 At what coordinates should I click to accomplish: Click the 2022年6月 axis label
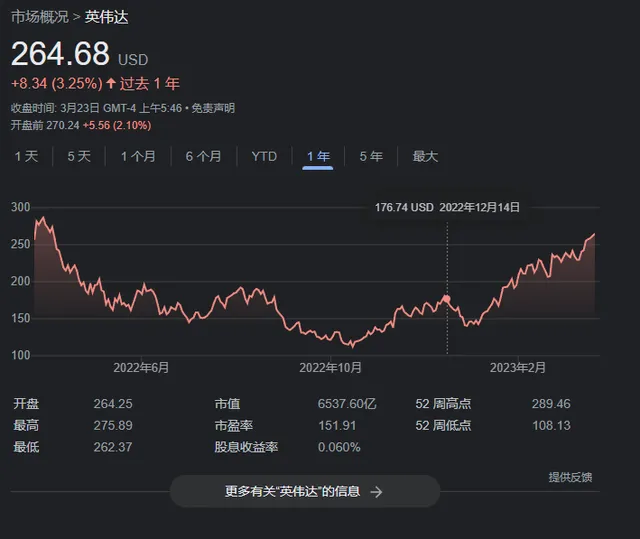[x=140, y=367]
